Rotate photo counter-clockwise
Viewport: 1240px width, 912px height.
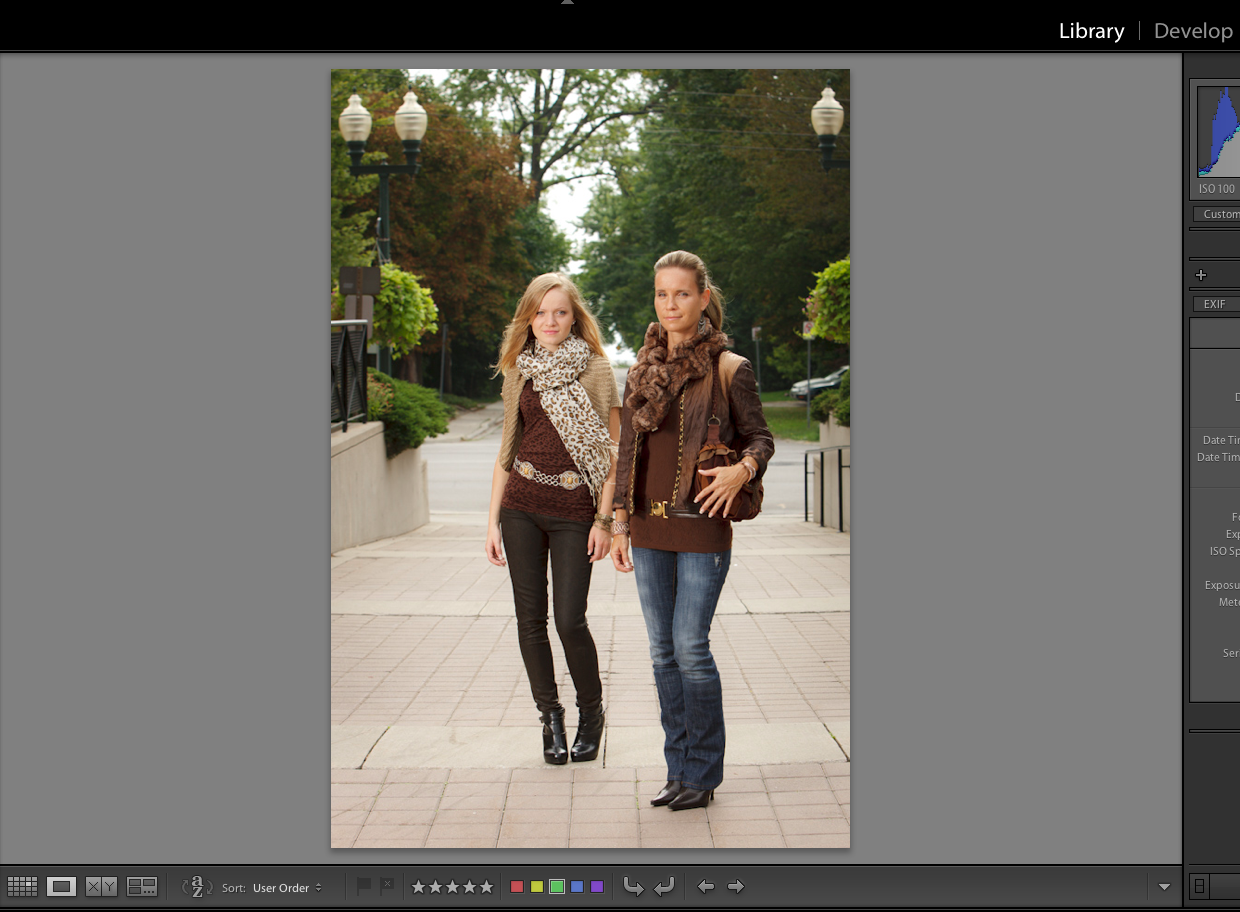[633, 887]
